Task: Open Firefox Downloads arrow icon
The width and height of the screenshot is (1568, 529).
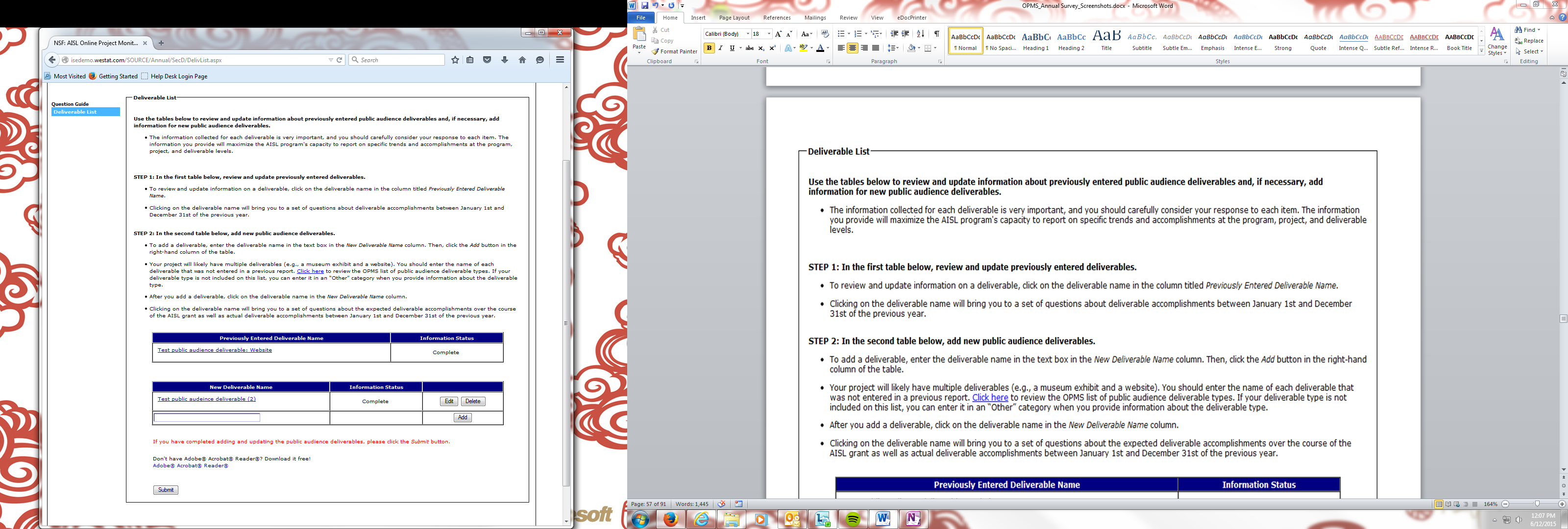Action: tap(505, 60)
